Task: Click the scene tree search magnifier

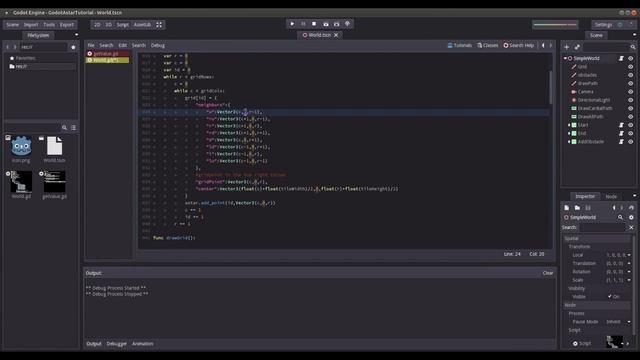Action: point(633,47)
